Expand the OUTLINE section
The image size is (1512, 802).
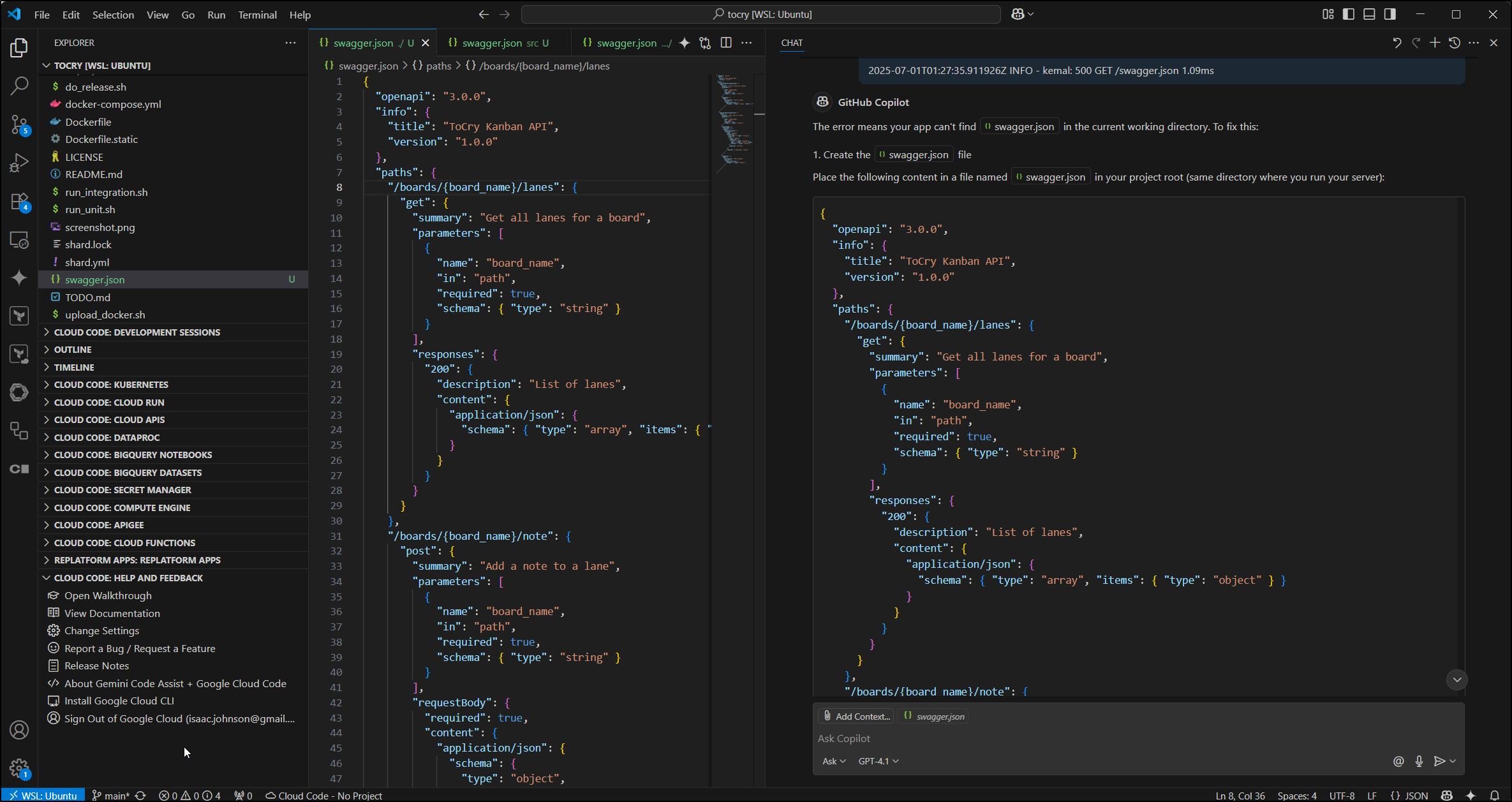coord(73,350)
